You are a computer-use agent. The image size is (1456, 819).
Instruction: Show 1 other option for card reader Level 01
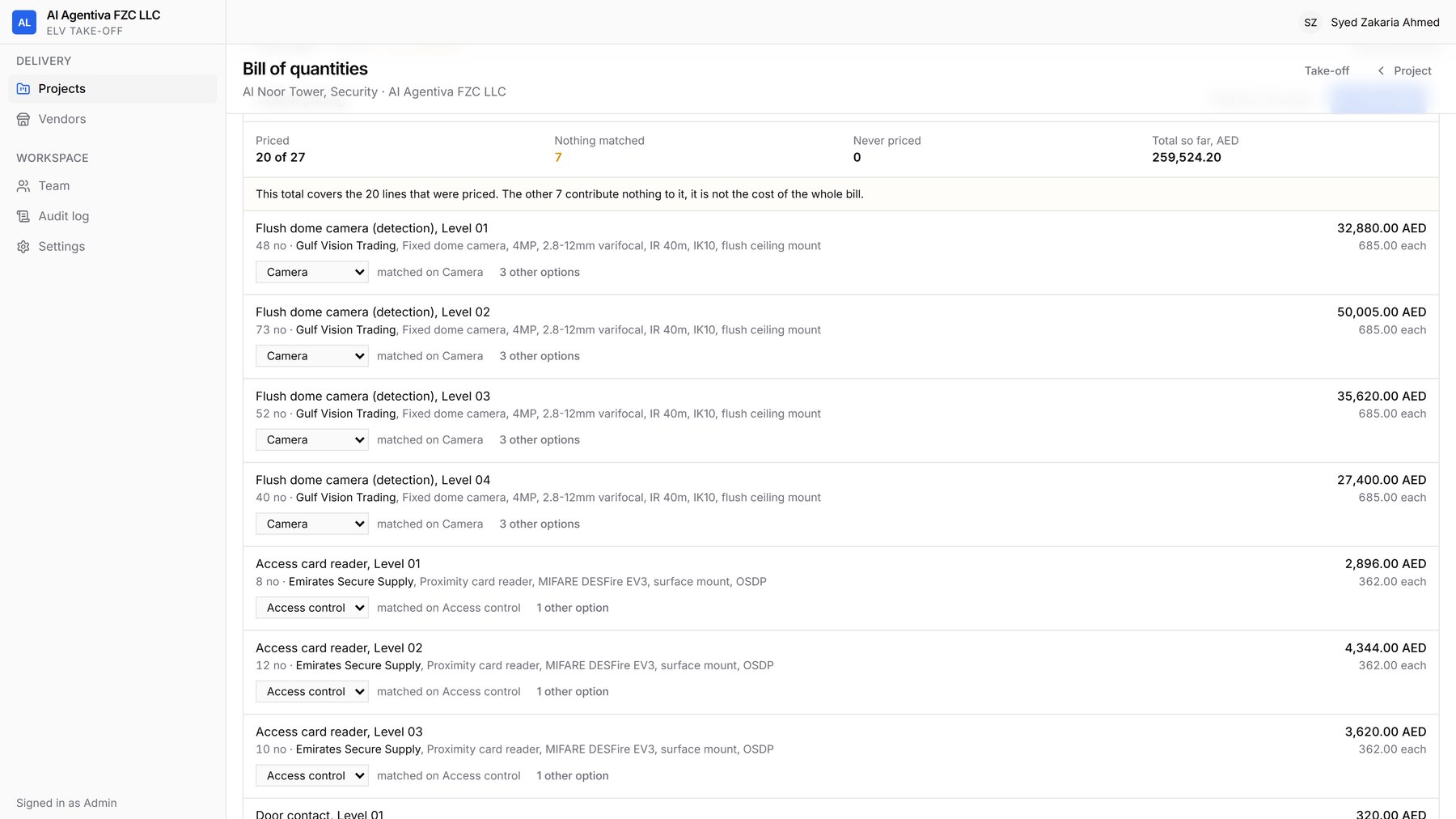[x=573, y=608]
